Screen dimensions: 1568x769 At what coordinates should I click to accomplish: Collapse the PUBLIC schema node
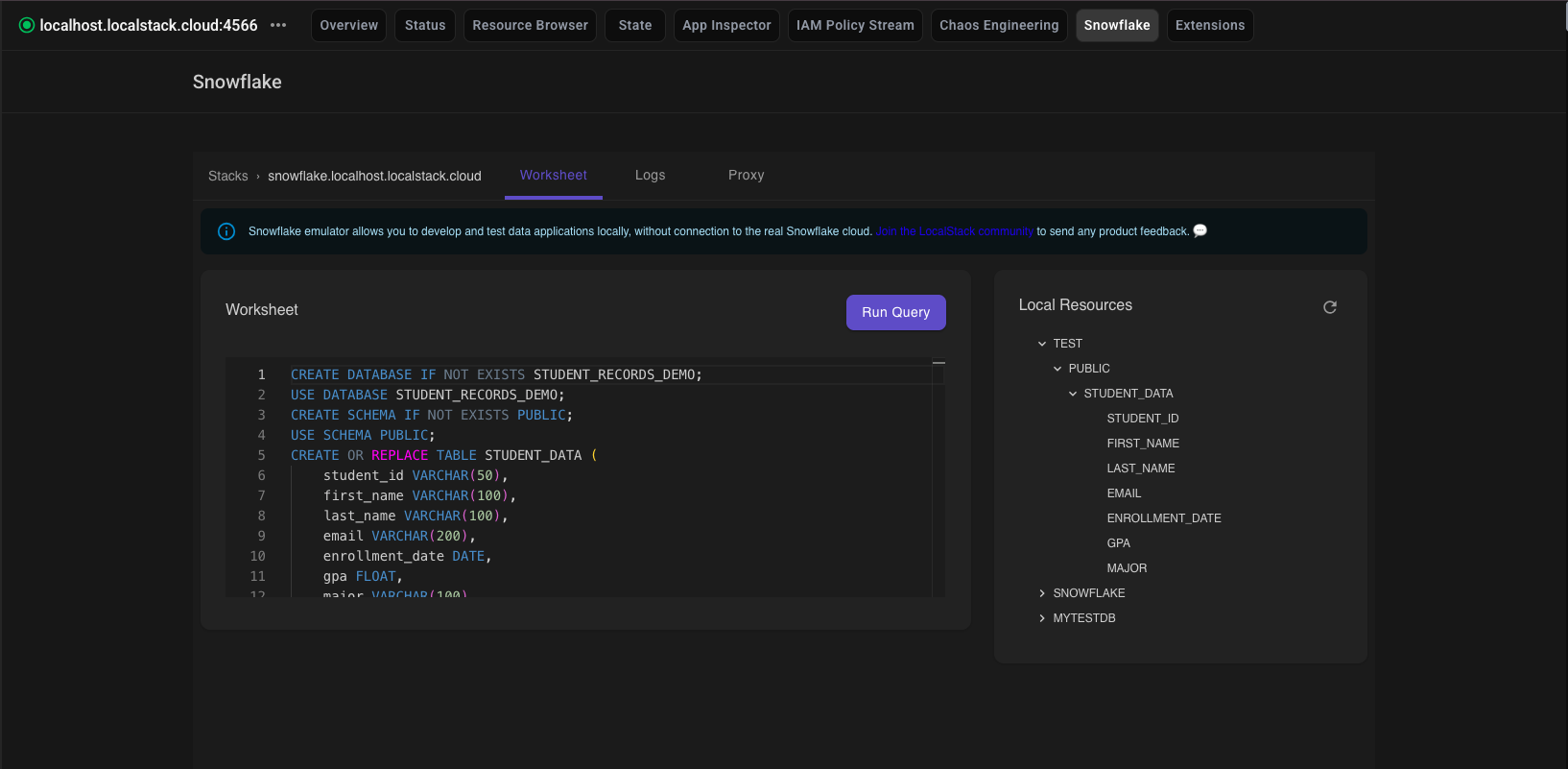tap(1057, 369)
